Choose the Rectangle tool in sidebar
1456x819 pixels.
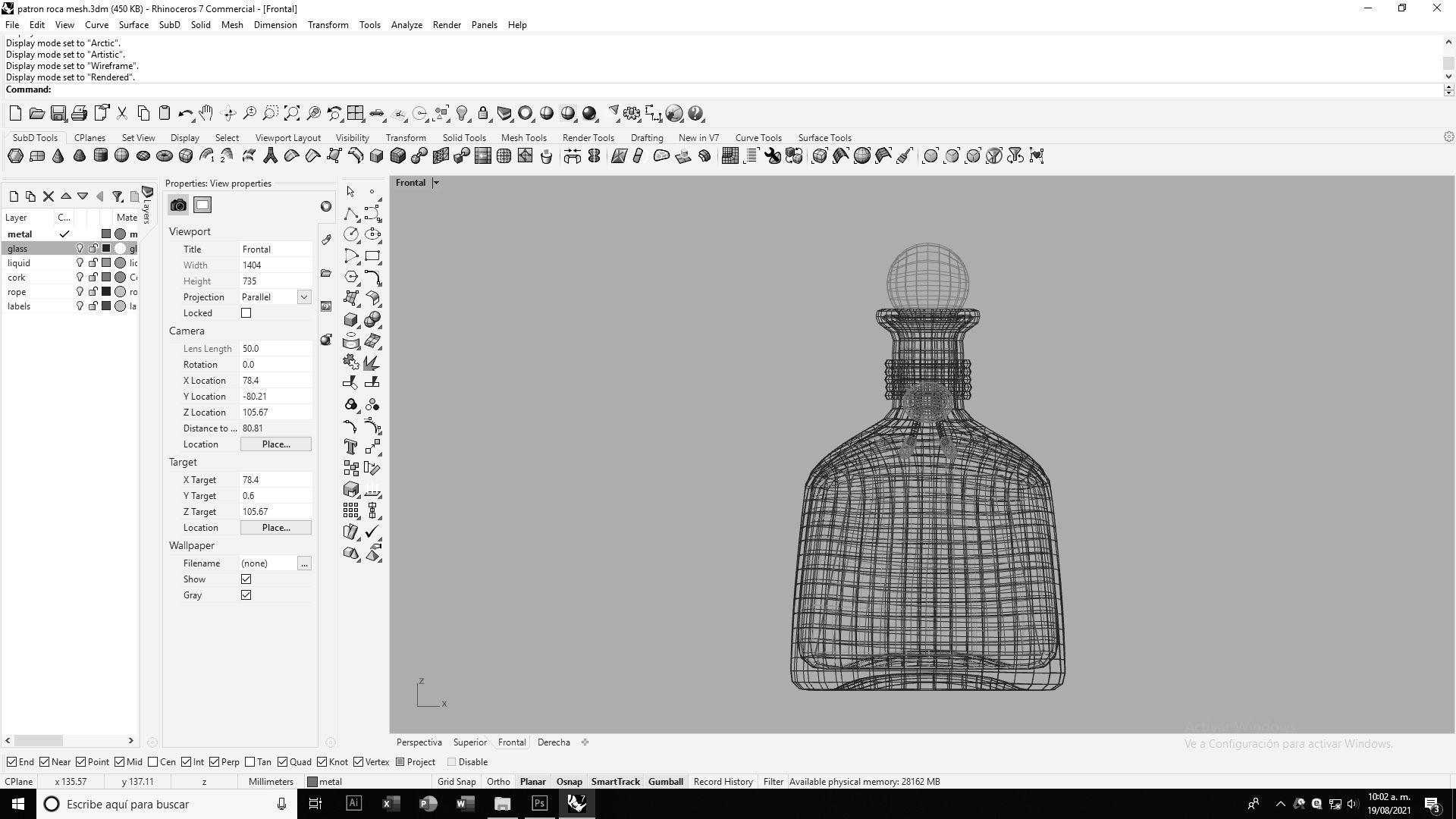point(372,256)
